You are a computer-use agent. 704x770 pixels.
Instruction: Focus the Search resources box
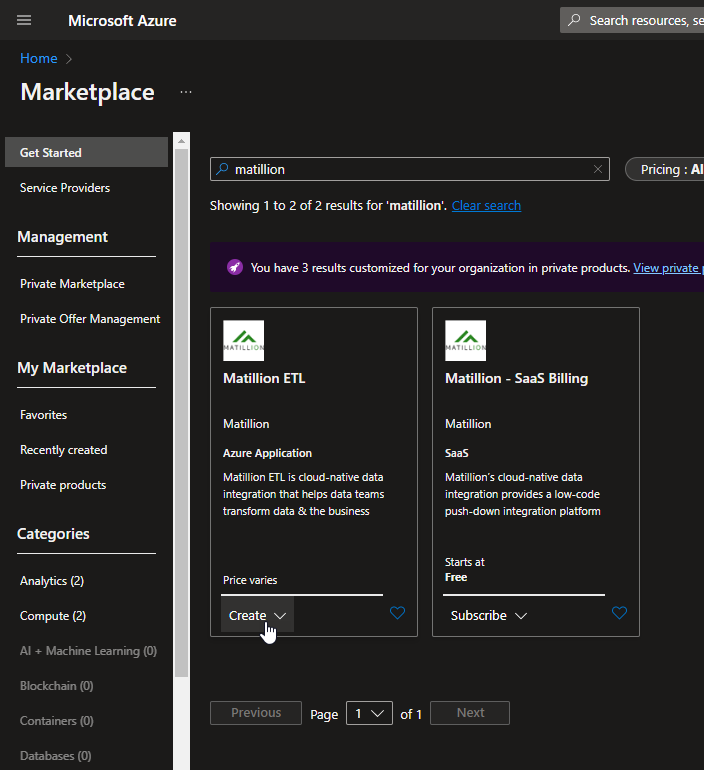632,20
